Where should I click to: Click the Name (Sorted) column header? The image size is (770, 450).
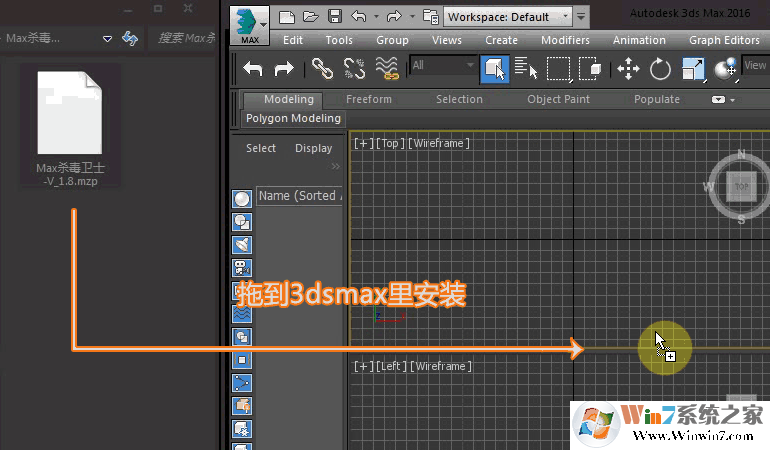click(x=299, y=196)
